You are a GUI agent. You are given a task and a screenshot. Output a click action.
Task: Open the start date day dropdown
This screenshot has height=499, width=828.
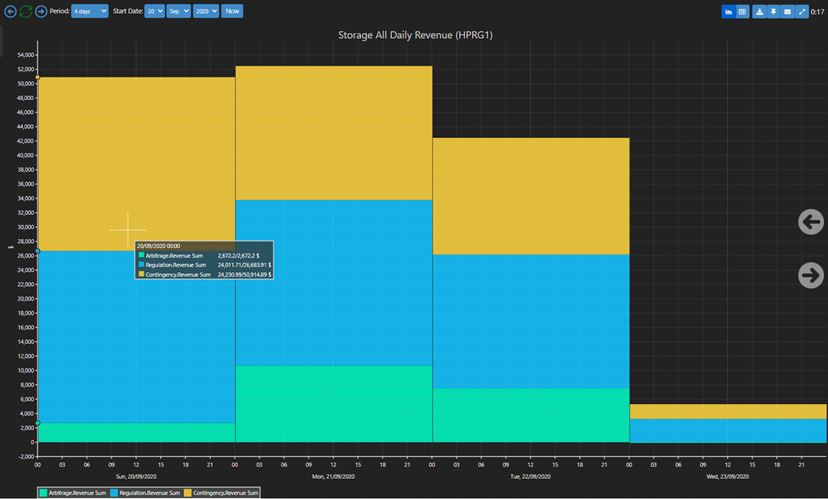[154, 11]
